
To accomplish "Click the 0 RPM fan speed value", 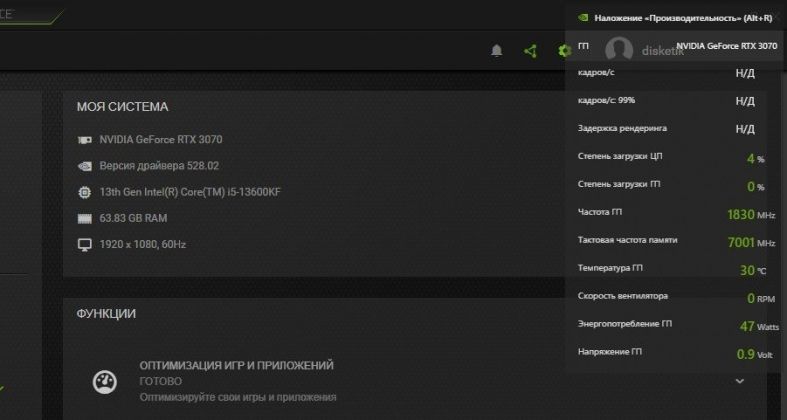I will [761, 299].
